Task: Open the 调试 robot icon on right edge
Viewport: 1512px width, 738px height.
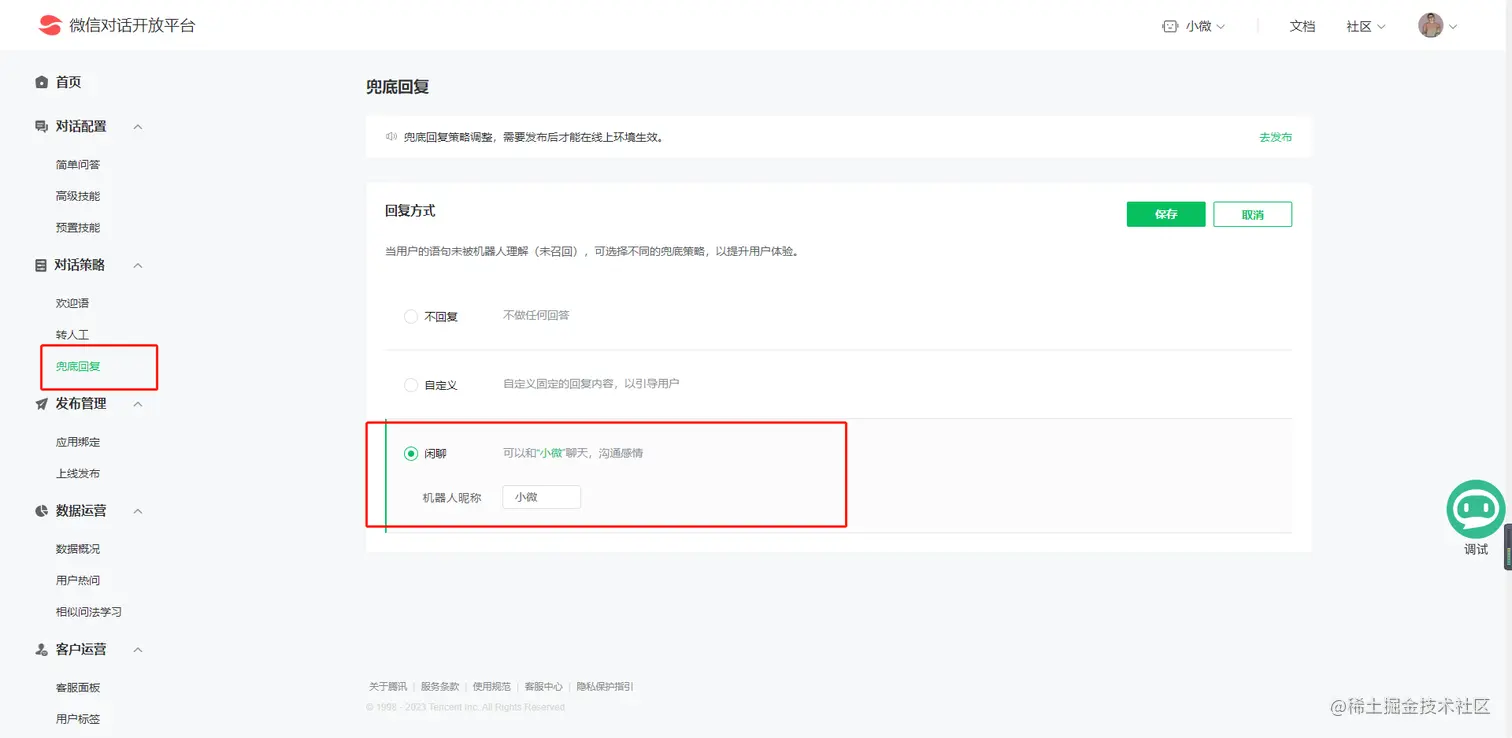Action: pyautogui.click(x=1475, y=509)
